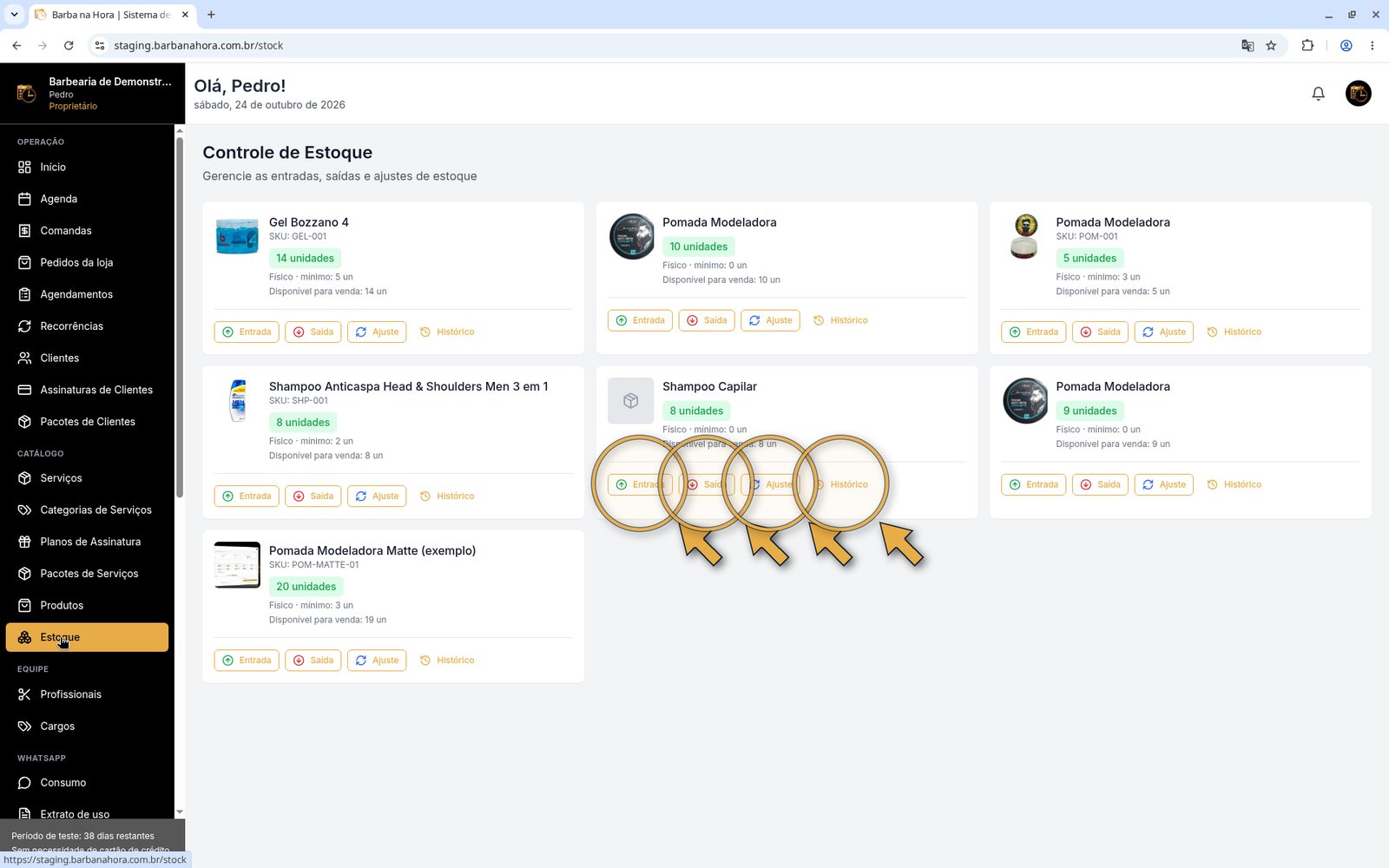Click Entrada for Gel Bozzano 4
Viewport: 1389px width, 868px height.
247,332
